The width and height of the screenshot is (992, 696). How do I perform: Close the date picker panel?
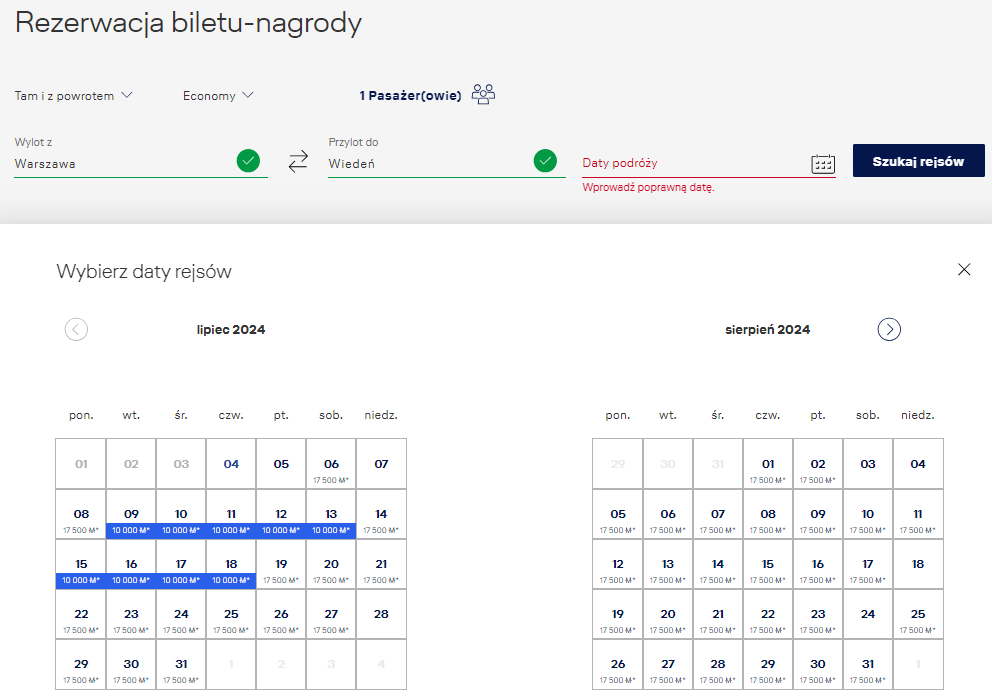[x=964, y=270]
